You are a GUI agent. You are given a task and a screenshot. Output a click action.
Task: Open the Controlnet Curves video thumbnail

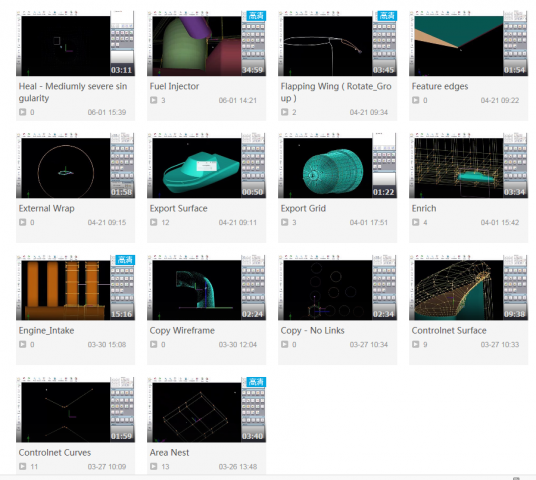pyautogui.click(x=75, y=410)
